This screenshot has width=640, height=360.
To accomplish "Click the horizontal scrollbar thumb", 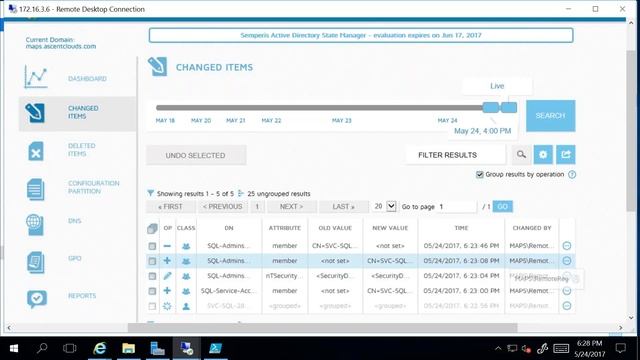I will [x=322, y=327].
